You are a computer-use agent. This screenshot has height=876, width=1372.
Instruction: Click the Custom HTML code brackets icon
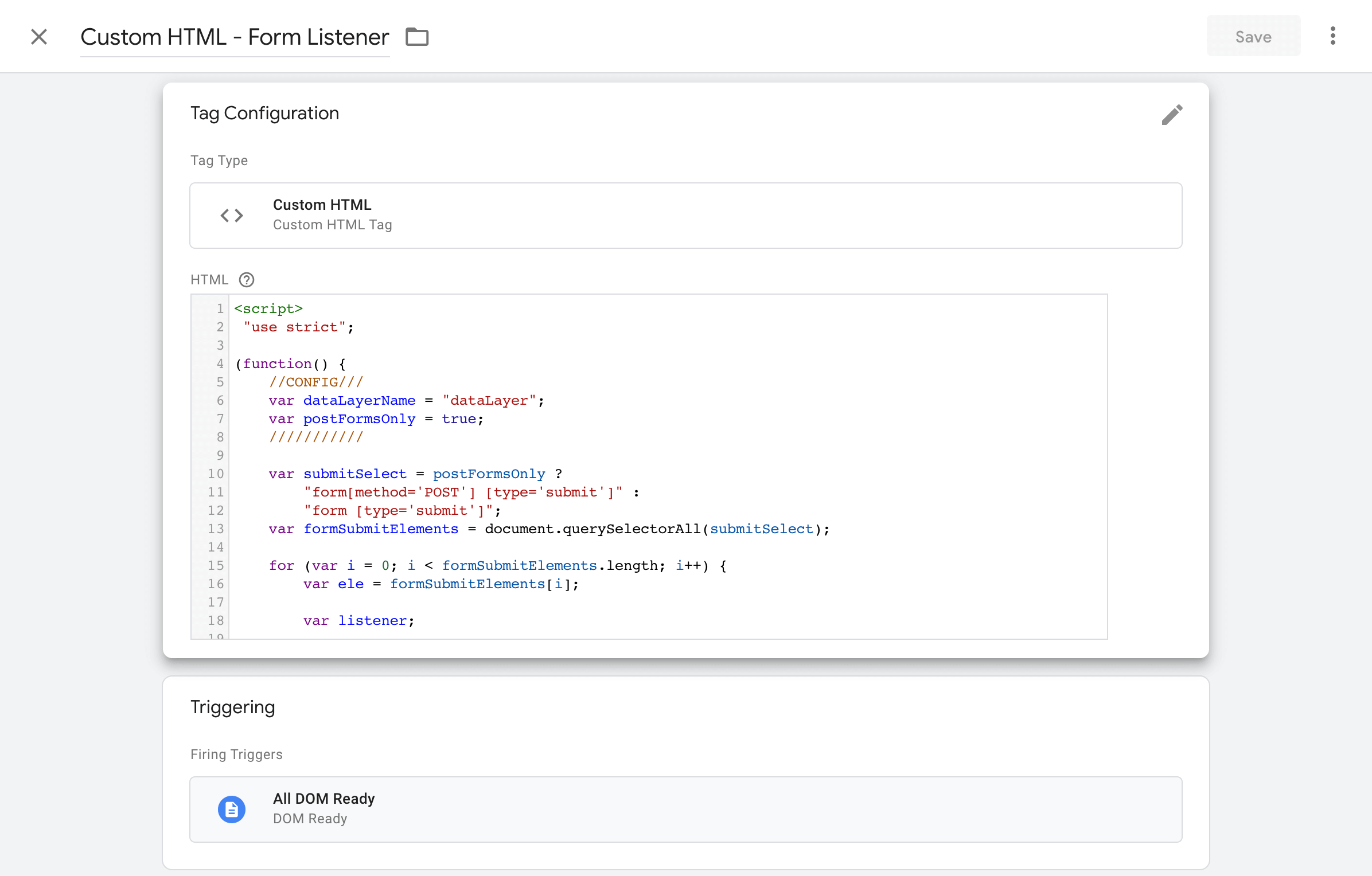point(232,216)
